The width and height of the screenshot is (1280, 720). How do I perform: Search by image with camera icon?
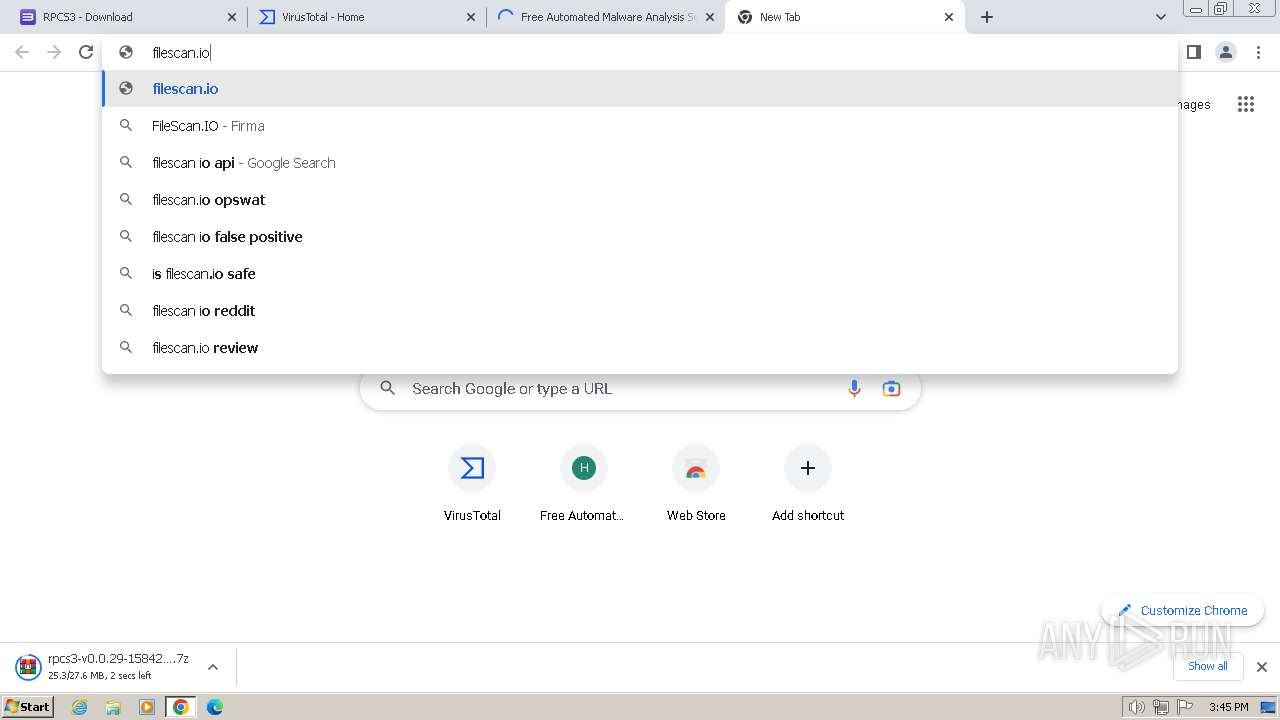891,389
